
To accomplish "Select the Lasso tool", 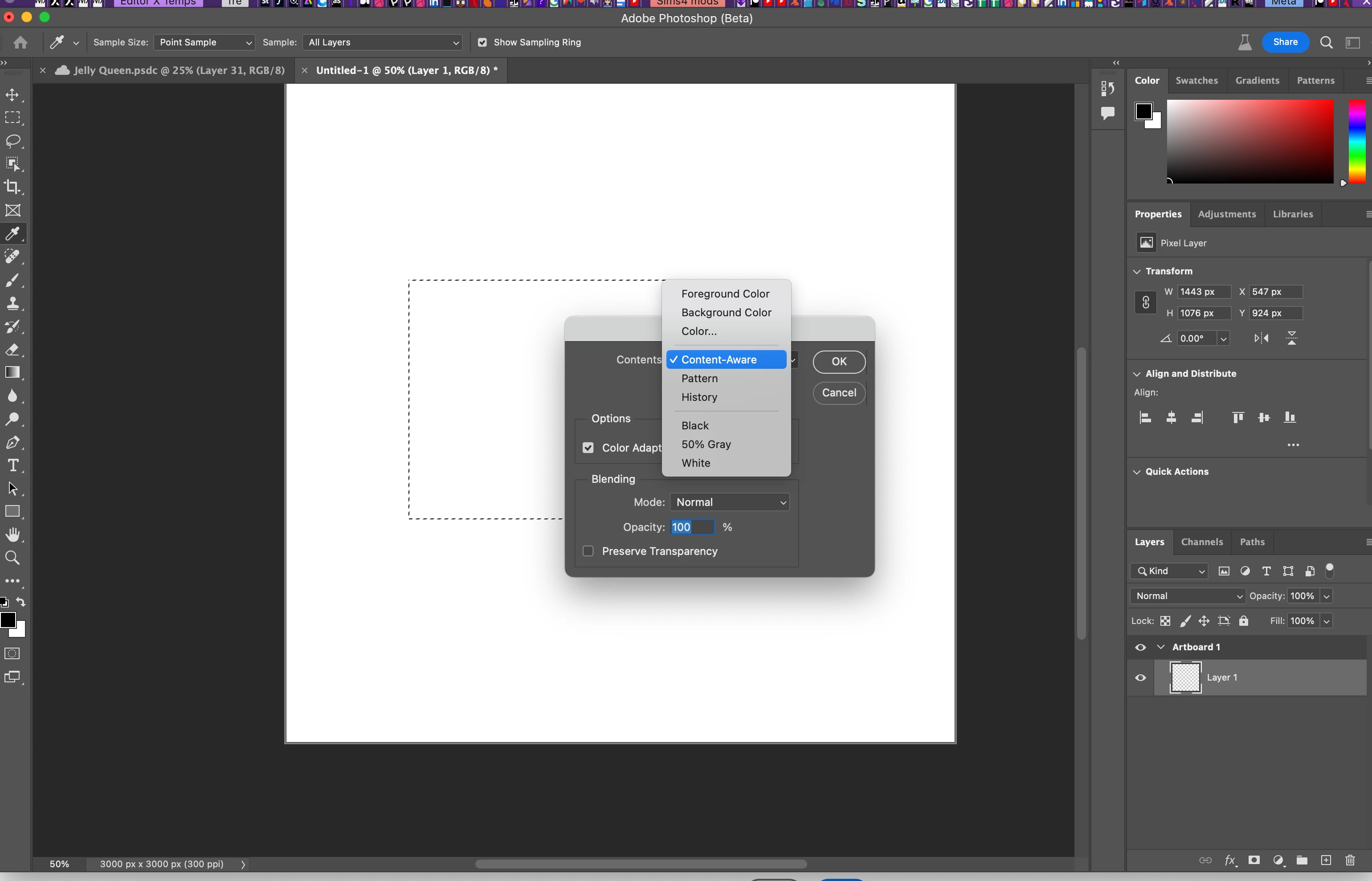I will click(x=12, y=141).
